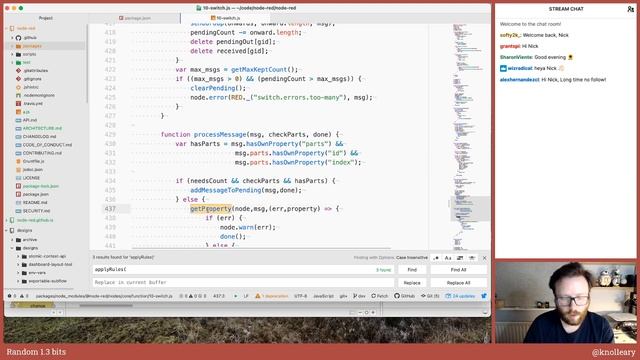
Task: Focus the Replace in current buffer field
Action: [x=243, y=282]
